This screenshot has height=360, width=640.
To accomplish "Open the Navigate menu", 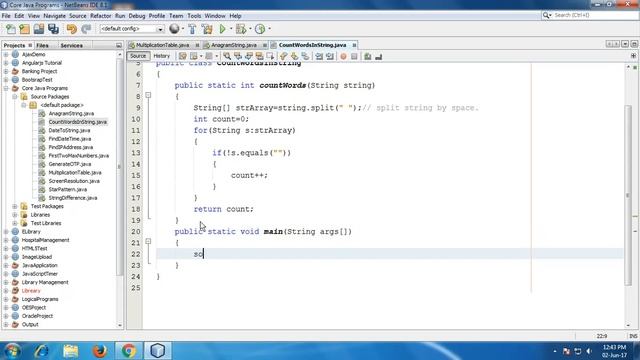I will [54, 16].
